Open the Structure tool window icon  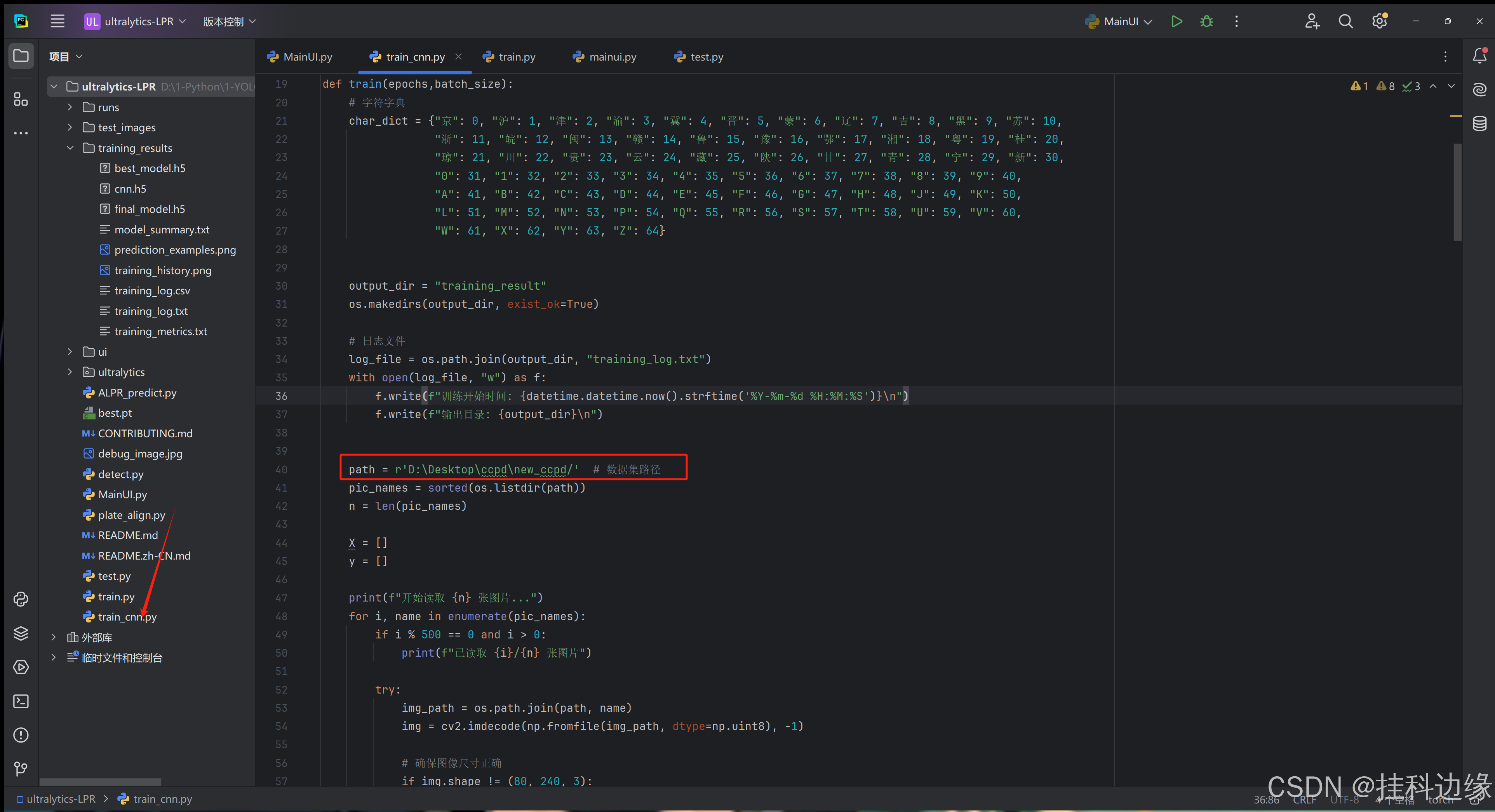21,99
